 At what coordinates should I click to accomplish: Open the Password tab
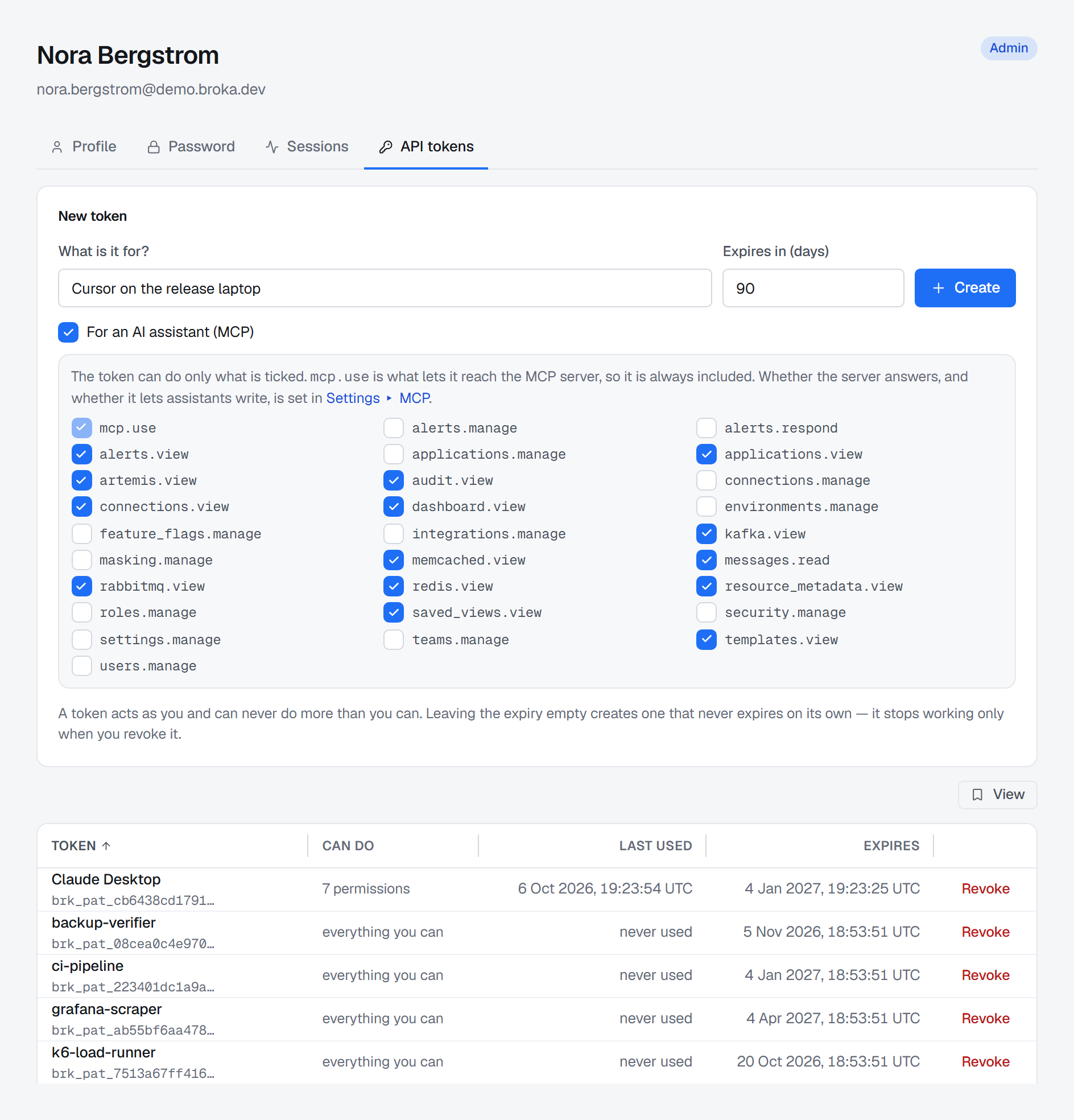[x=191, y=147]
